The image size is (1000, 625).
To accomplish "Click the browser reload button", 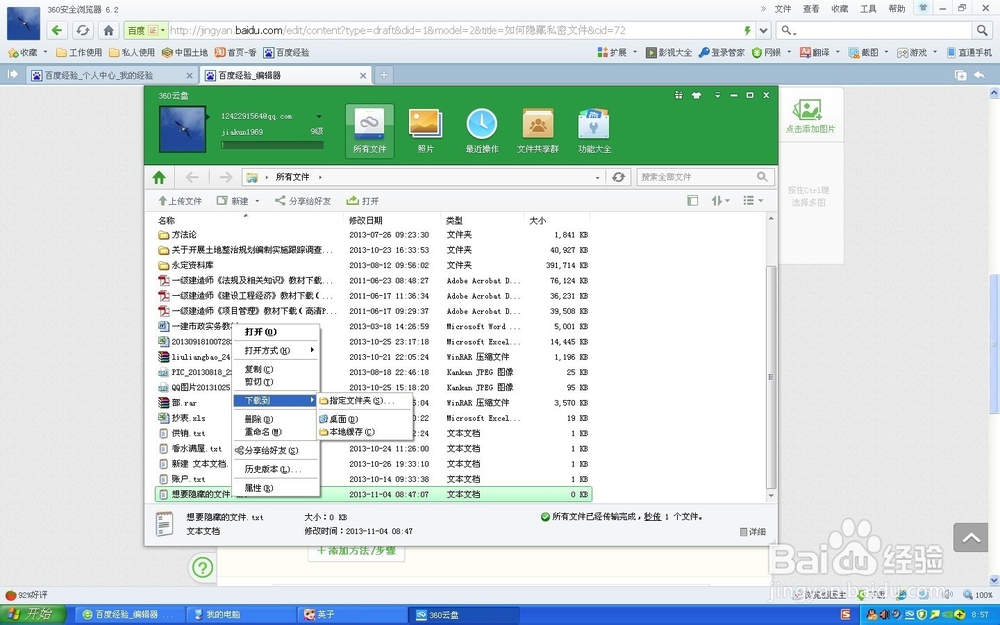I will click(x=83, y=30).
